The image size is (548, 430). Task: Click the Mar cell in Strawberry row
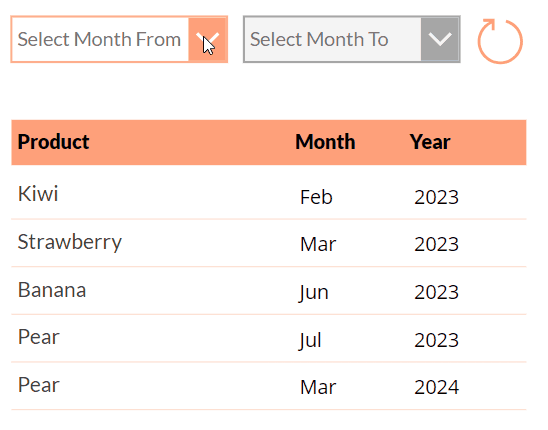pyautogui.click(x=318, y=244)
